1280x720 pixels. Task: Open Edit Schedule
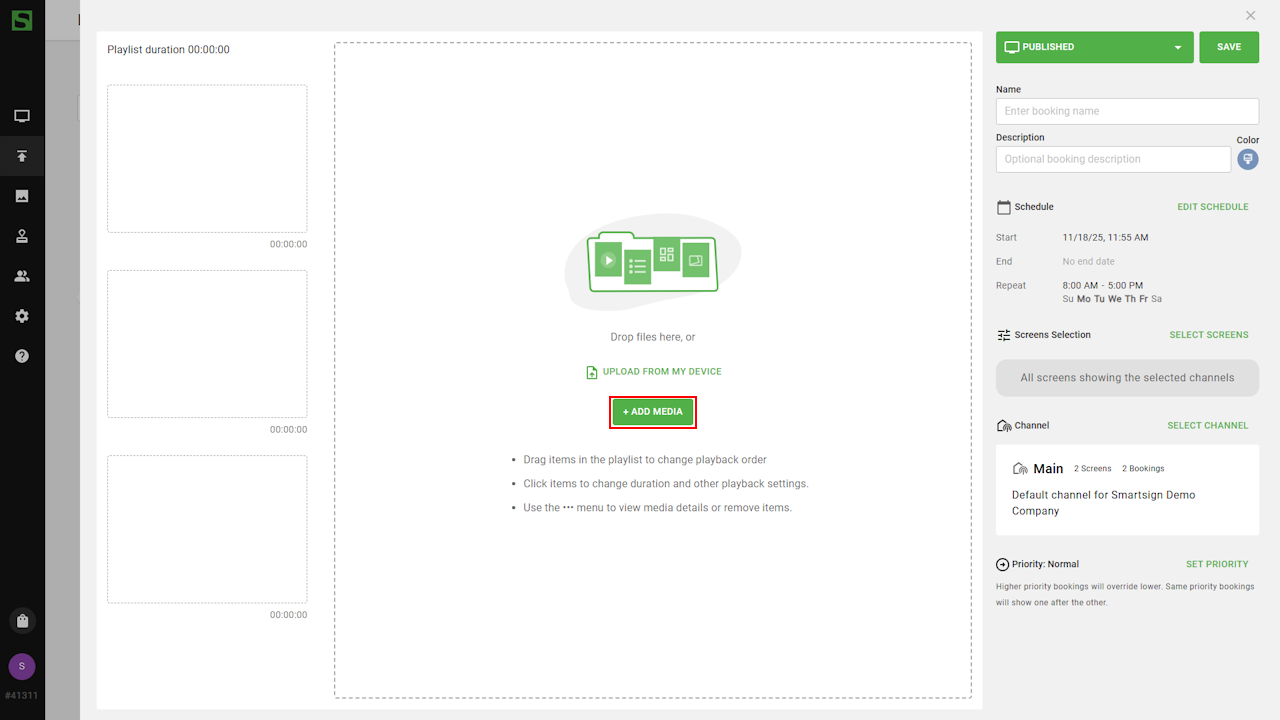(x=1212, y=207)
